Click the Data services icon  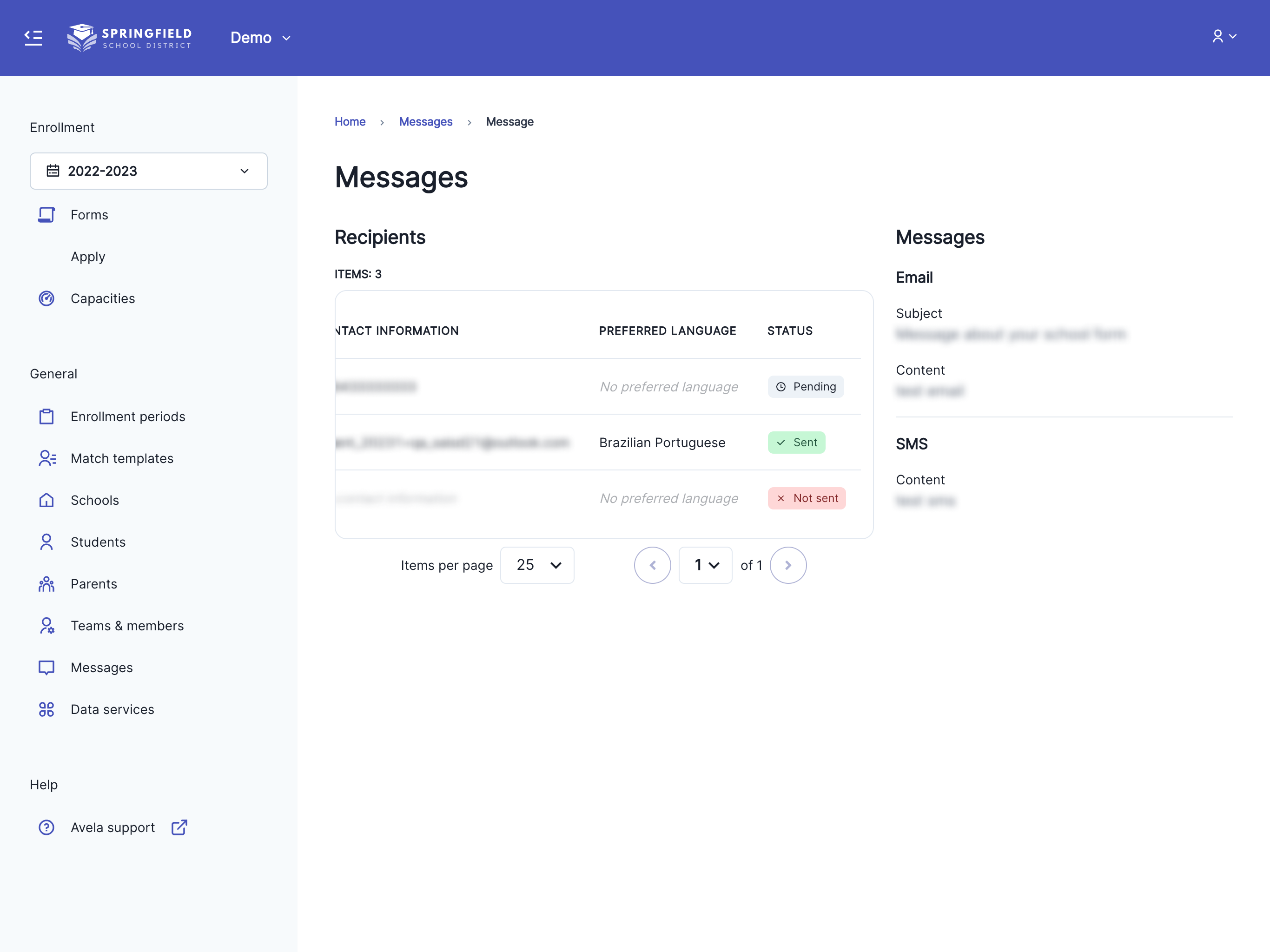point(46,710)
